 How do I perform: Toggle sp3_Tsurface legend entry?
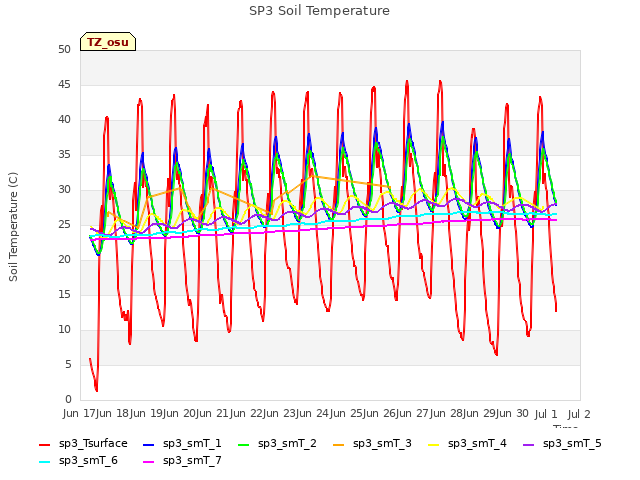pyautogui.click(x=83, y=443)
